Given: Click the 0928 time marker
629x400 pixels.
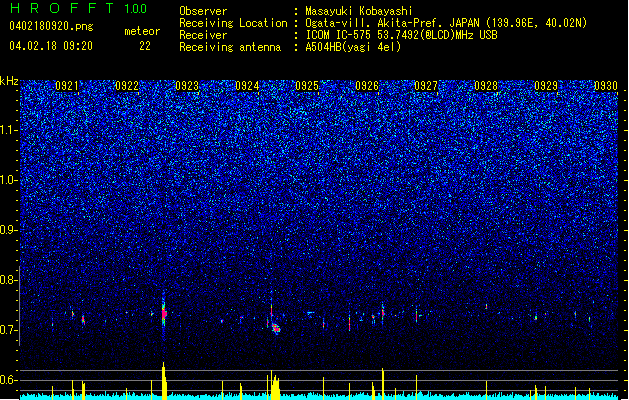Looking at the screenshot, I should pyautogui.click(x=486, y=86).
